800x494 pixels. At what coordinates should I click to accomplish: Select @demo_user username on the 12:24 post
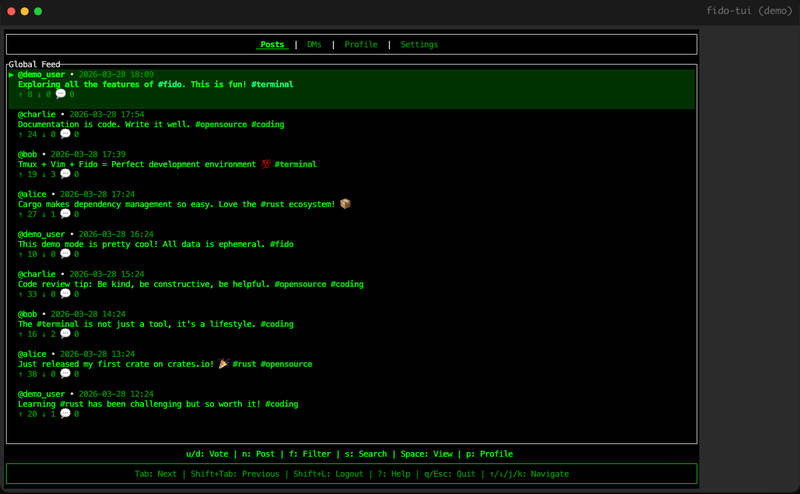pyautogui.click(x=41, y=394)
